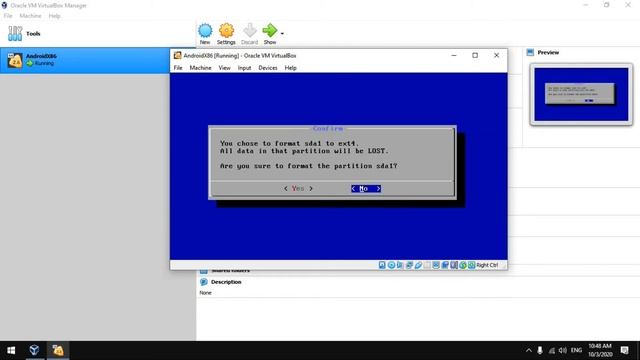640x360 pixels.
Task: Open the Windows Start menu
Action: coord(11,350)
